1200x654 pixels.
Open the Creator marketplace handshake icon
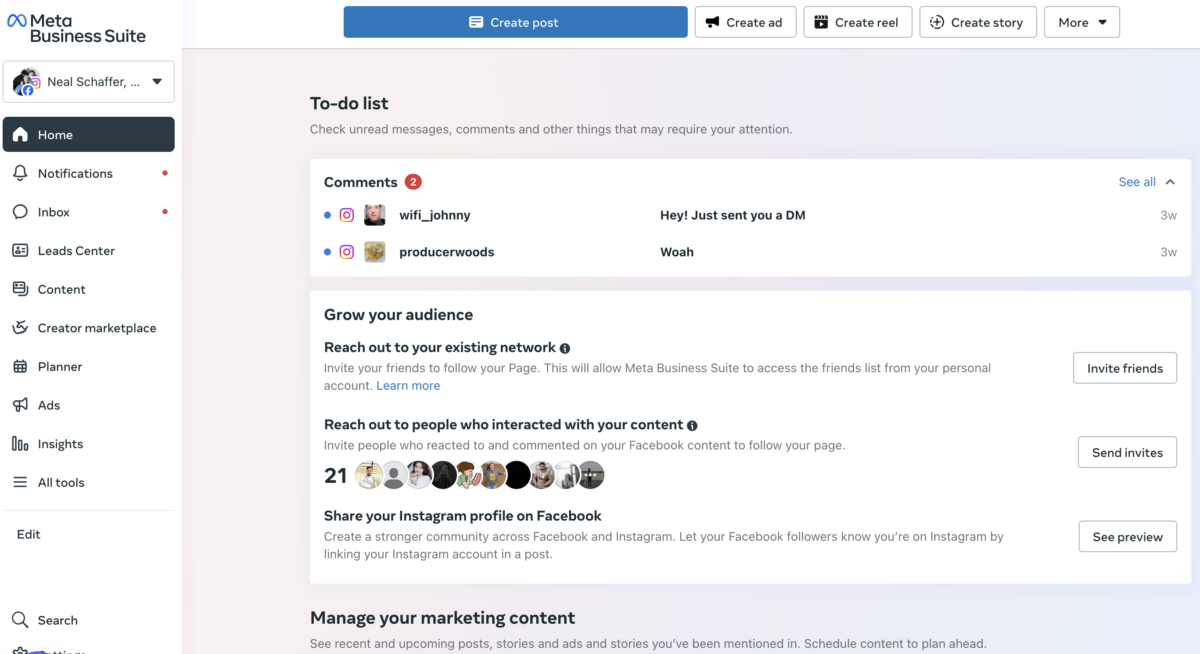coord(20,328)
